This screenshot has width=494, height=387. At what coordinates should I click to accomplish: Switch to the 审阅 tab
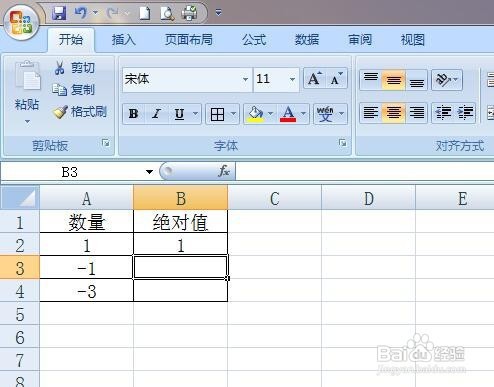[360, 40]
